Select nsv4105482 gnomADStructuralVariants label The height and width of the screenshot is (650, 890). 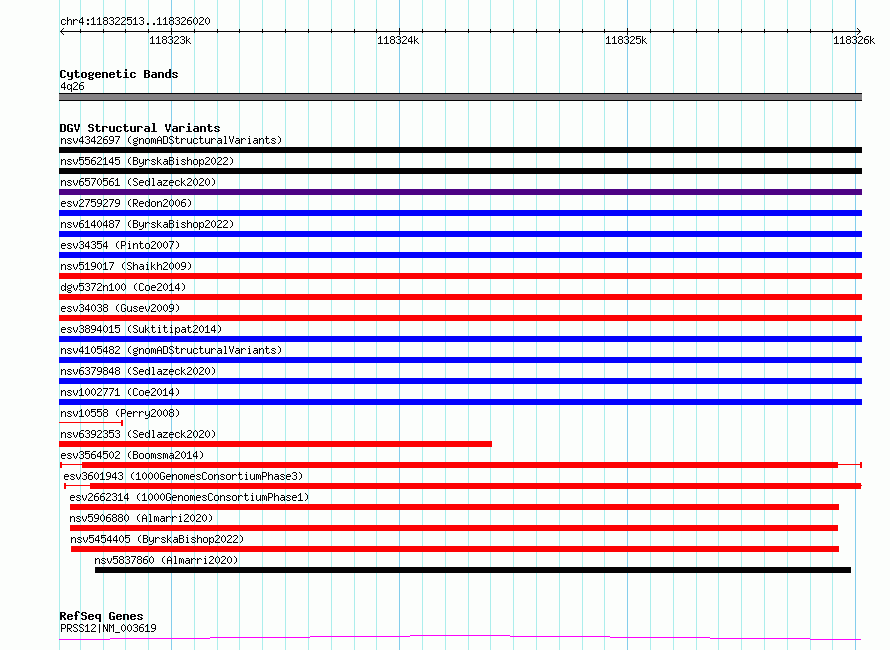click(171, 350)
